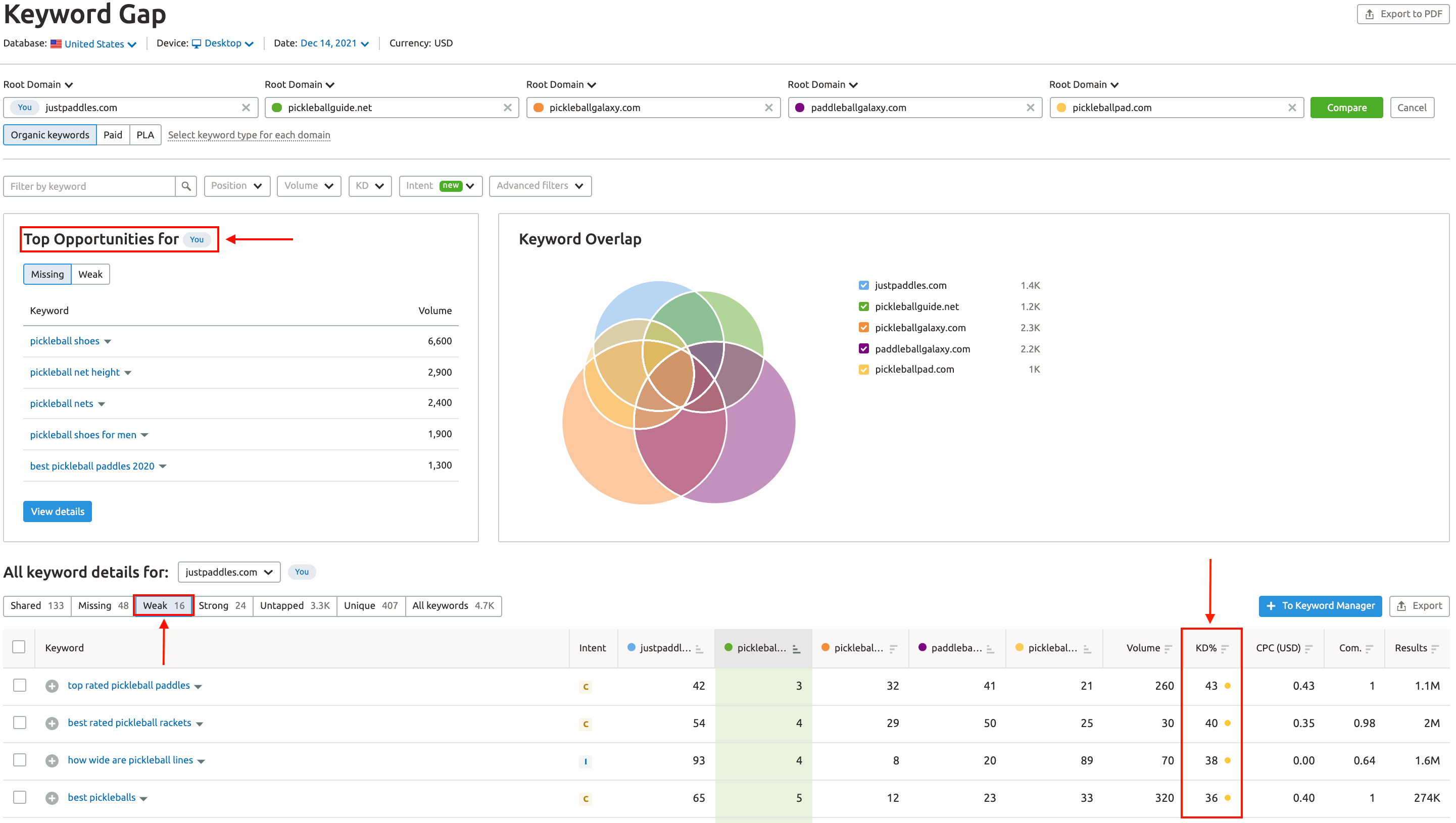Switch to the Strong 24 tab
The height and width of the screenshot is (823, 1456).
point(222,605)
